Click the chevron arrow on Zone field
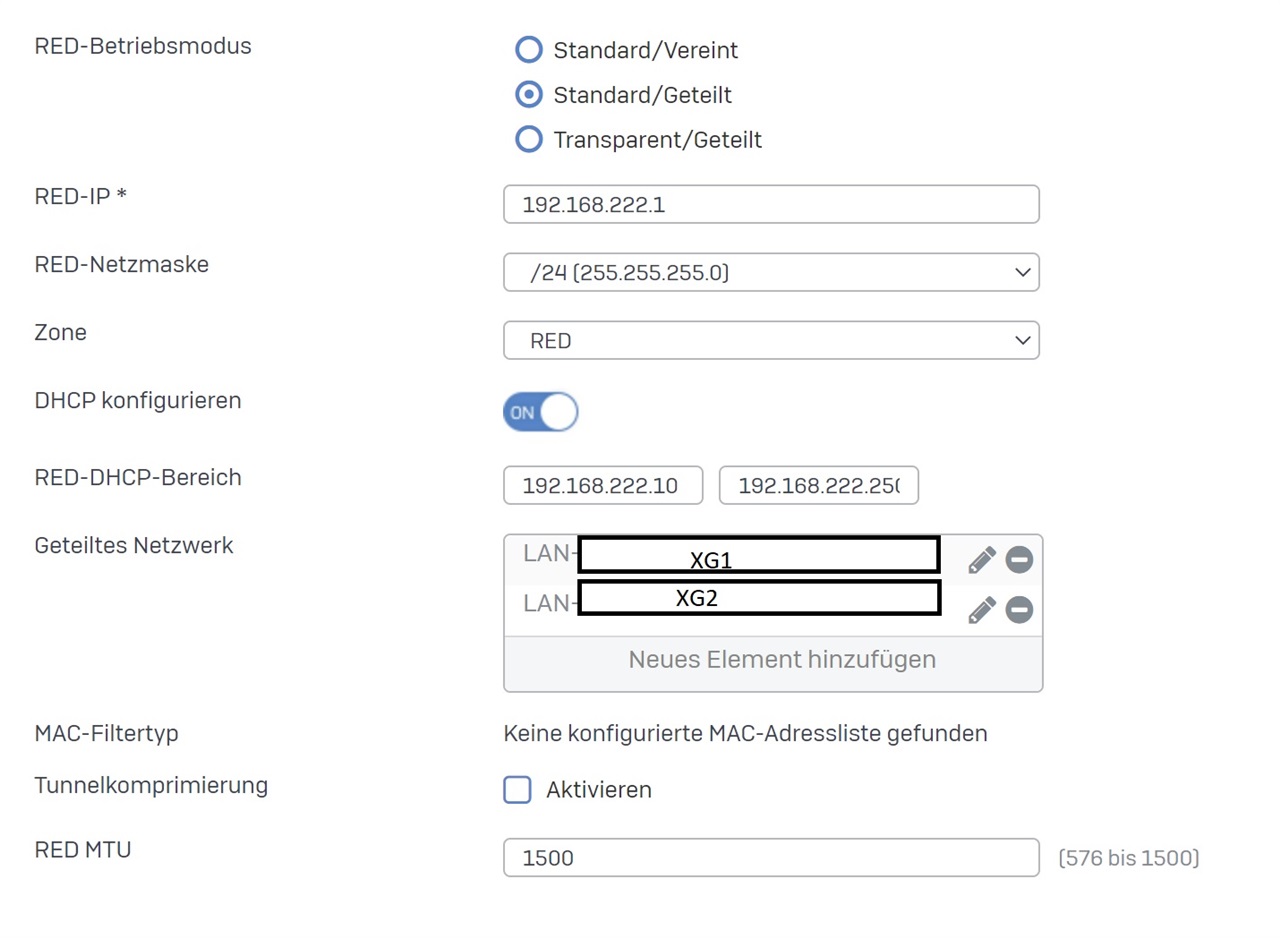The height and width of the screenshot is (938, 1280). pyautogui.click(x=1021, y=340)
